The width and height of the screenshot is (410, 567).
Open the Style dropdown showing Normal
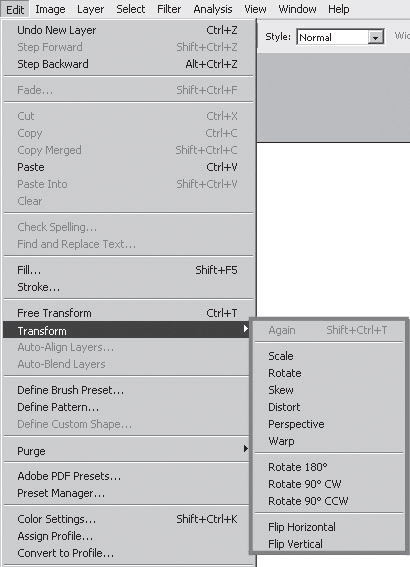340,37
